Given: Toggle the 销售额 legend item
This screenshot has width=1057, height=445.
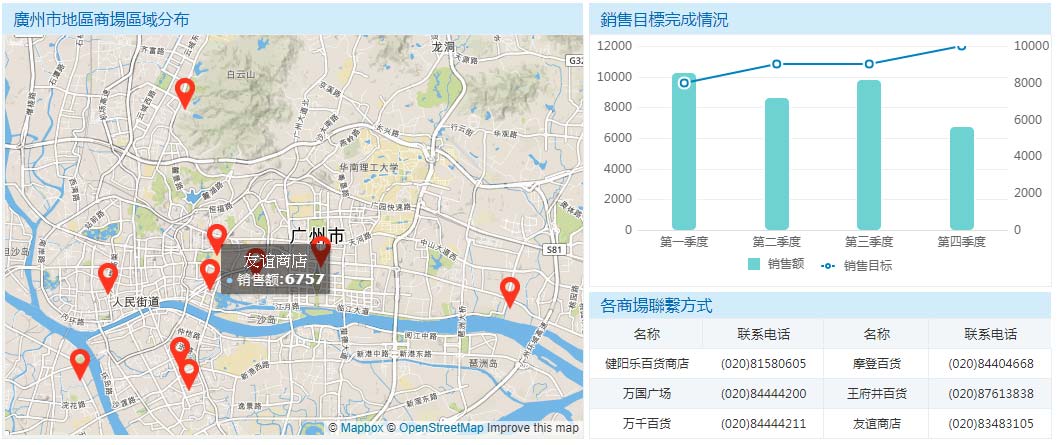Looking at the screenshot, I should click(x=776, y=264).
